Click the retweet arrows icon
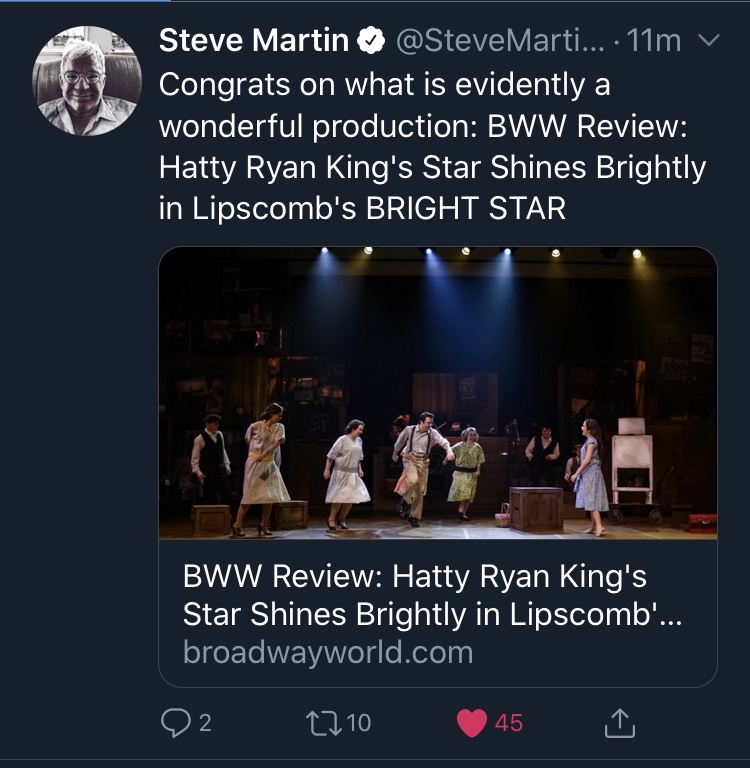The image size is (750, 768). pos(326,722)
